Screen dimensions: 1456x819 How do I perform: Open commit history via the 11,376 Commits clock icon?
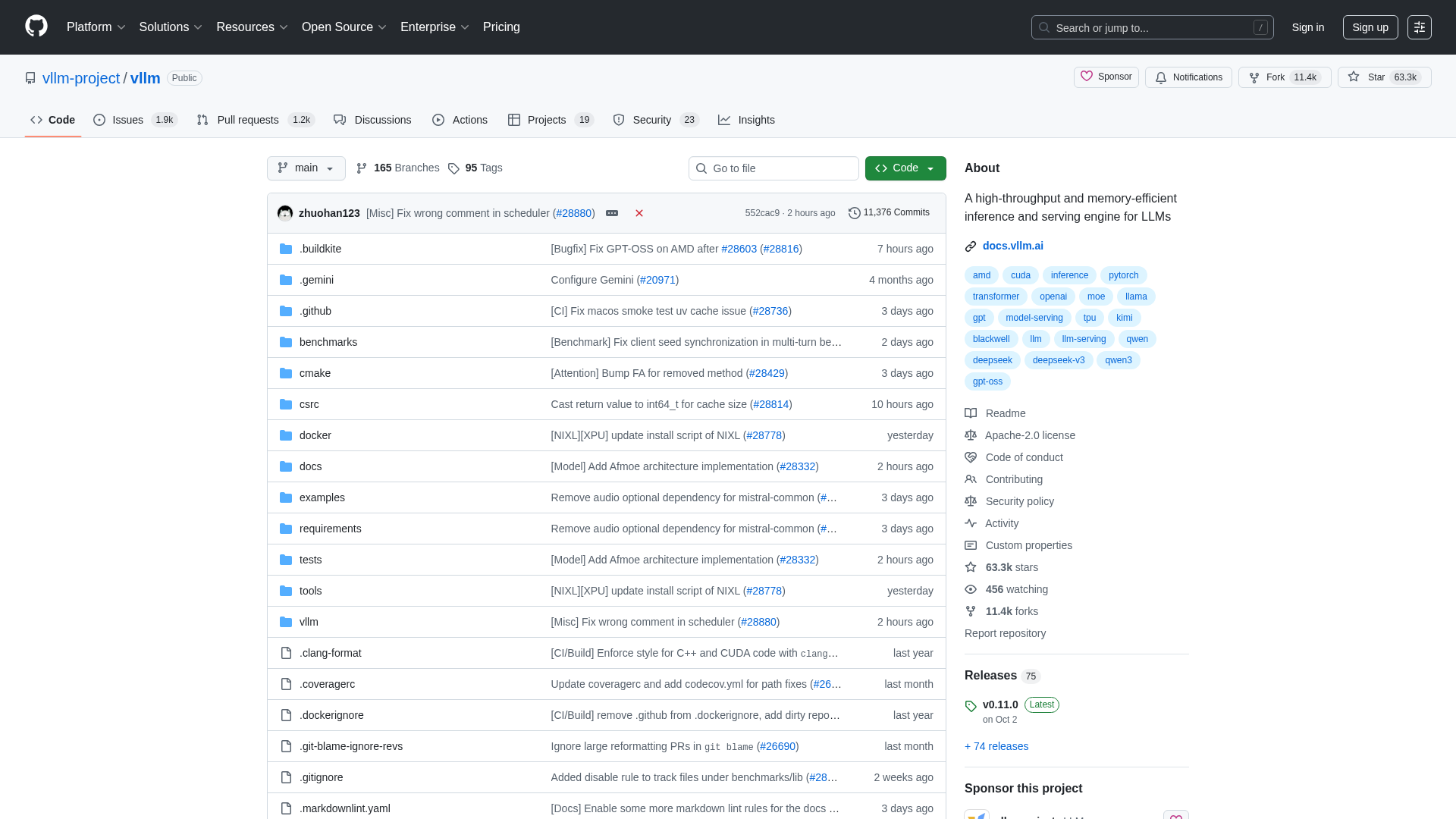pos(855,212)
